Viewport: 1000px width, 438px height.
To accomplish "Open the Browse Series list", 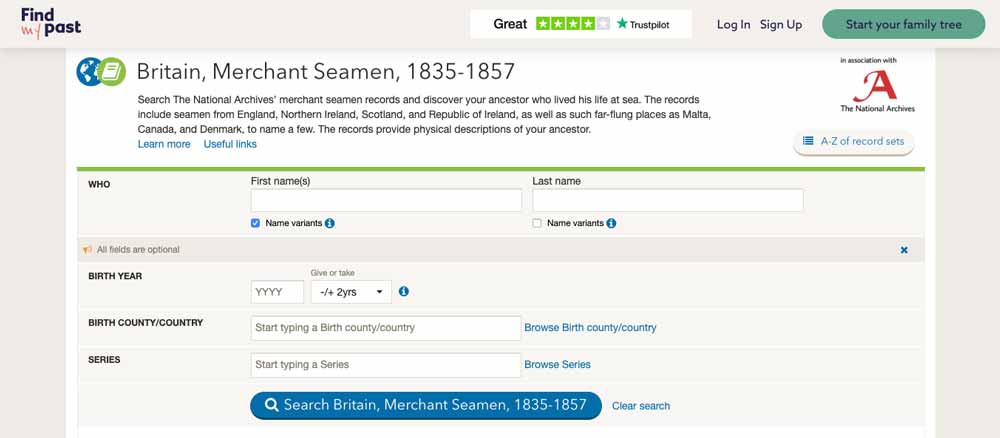I will coord(557,365).
